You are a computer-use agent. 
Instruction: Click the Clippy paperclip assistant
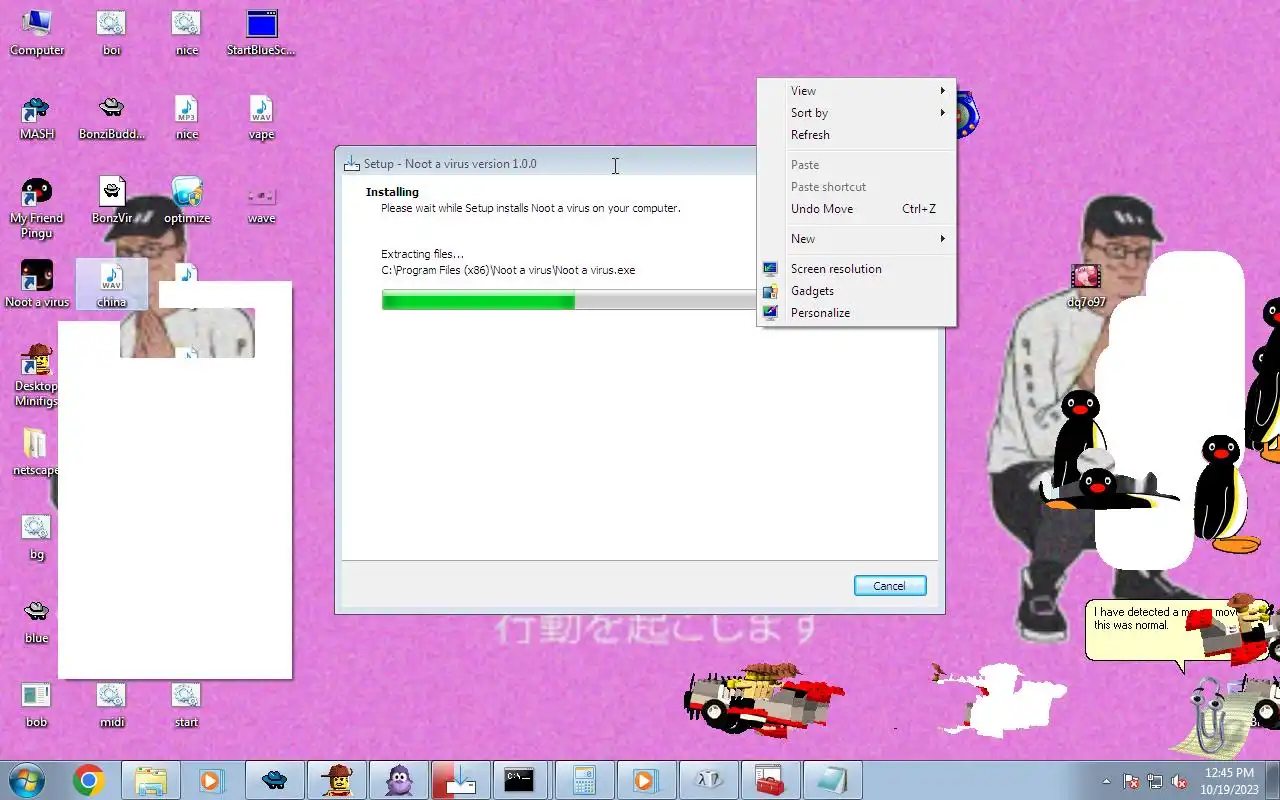1211,714
